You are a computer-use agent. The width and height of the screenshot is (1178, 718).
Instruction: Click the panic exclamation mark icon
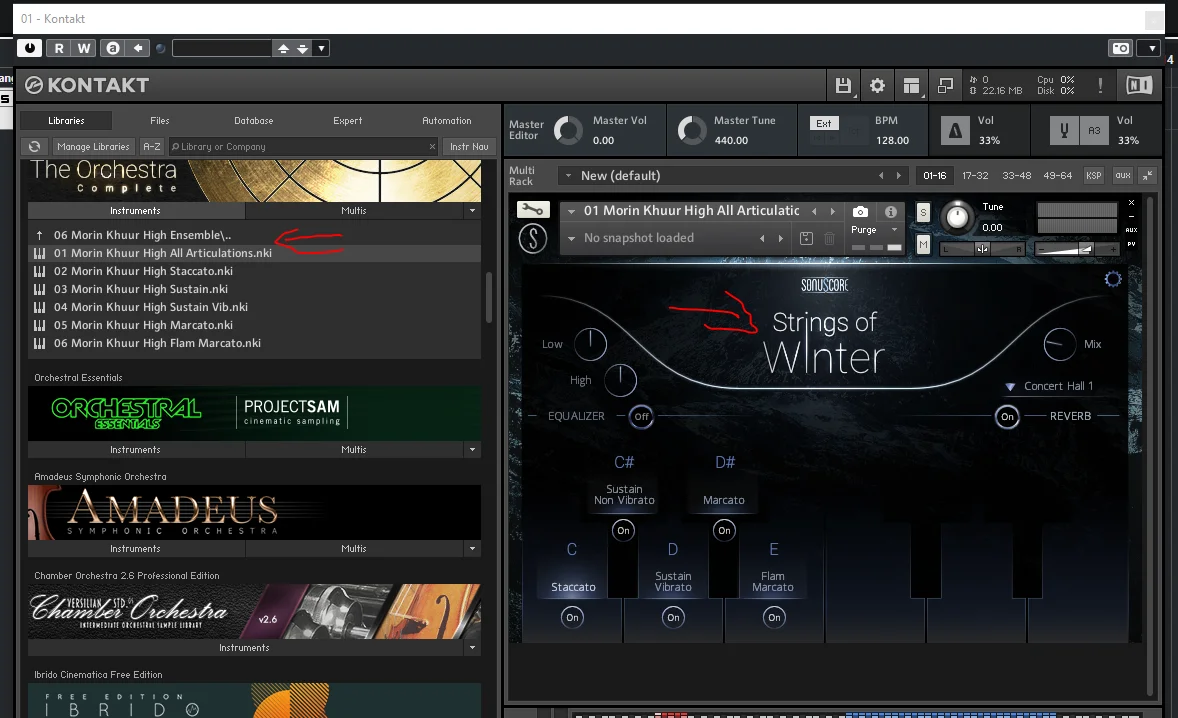[1101, 86]
